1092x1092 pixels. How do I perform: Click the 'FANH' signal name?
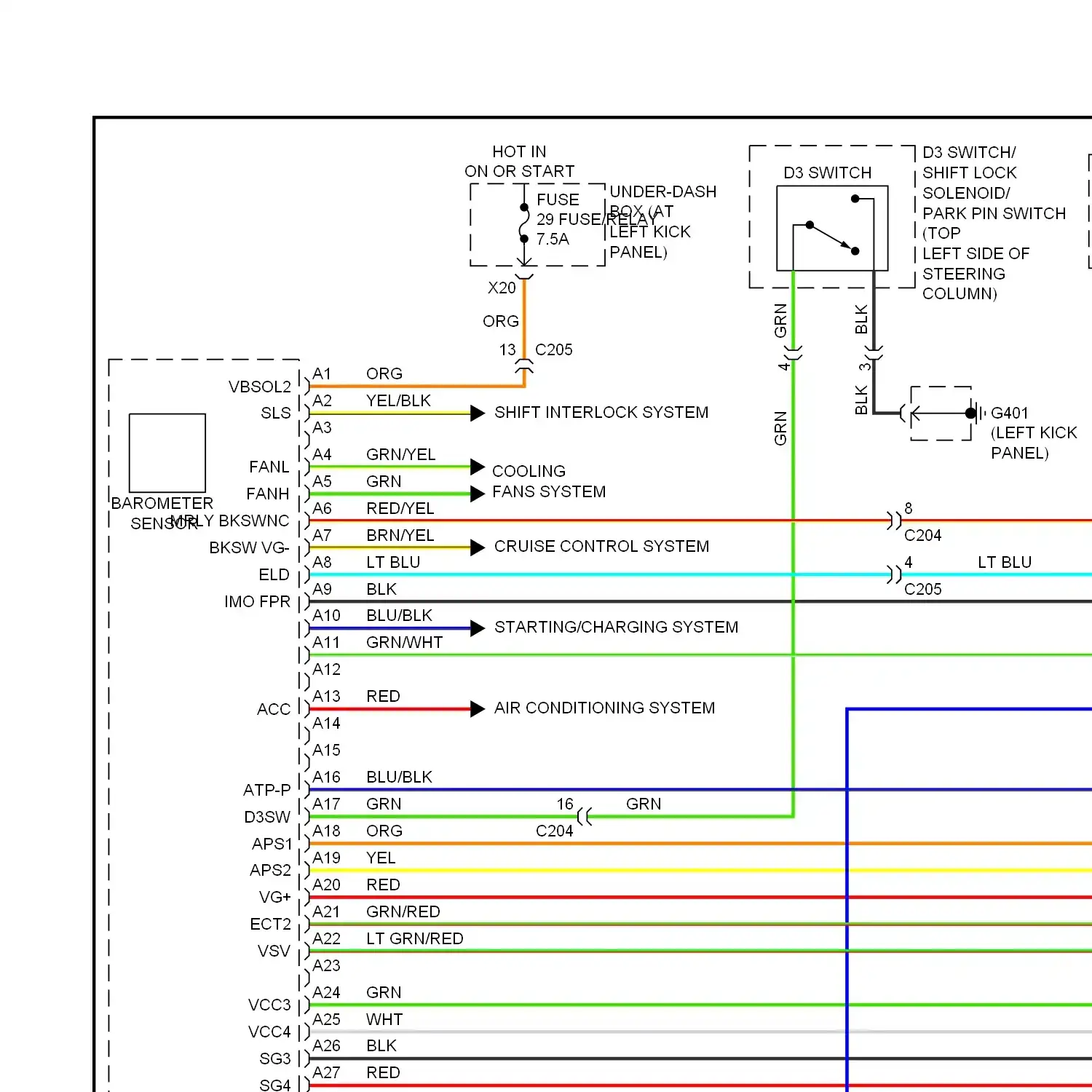268,494
